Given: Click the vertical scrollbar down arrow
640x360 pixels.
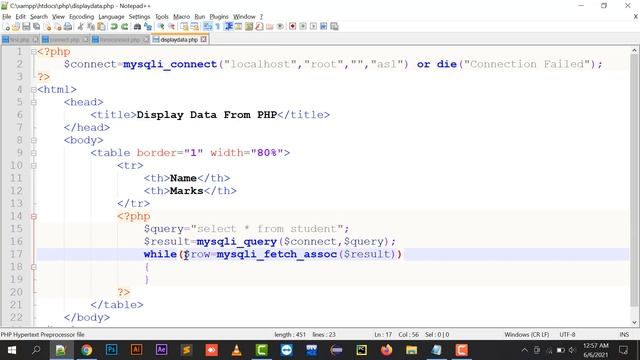Looking at the screenshot, I should 634,322.
